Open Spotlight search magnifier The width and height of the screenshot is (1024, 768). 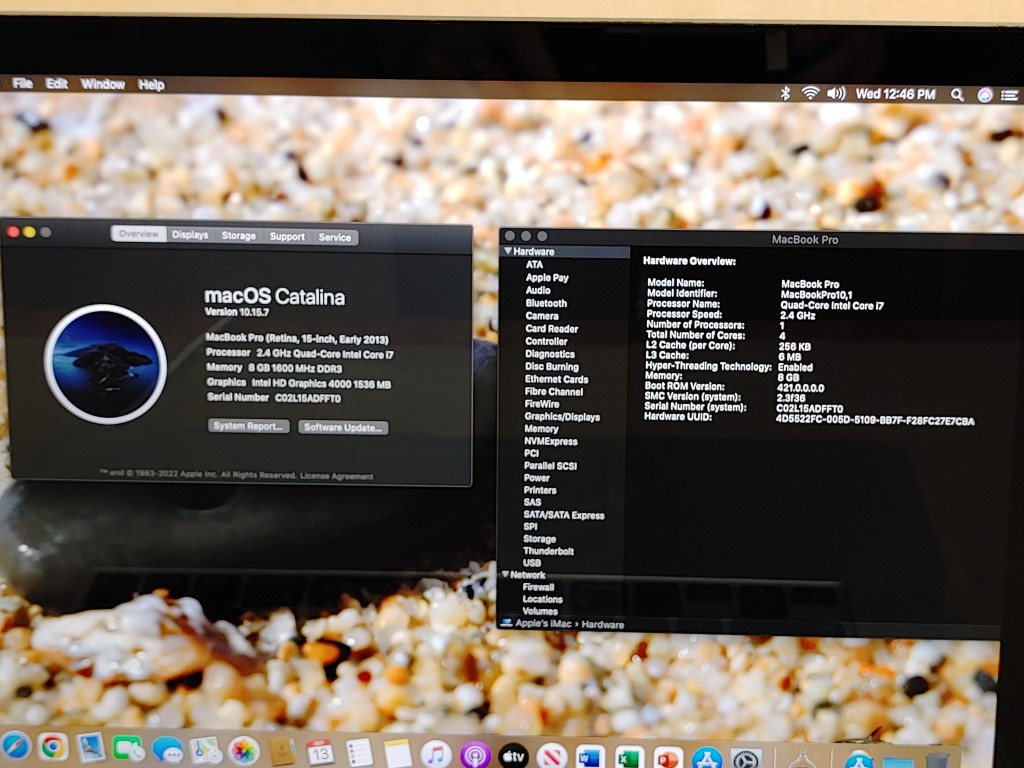point(957,95)
